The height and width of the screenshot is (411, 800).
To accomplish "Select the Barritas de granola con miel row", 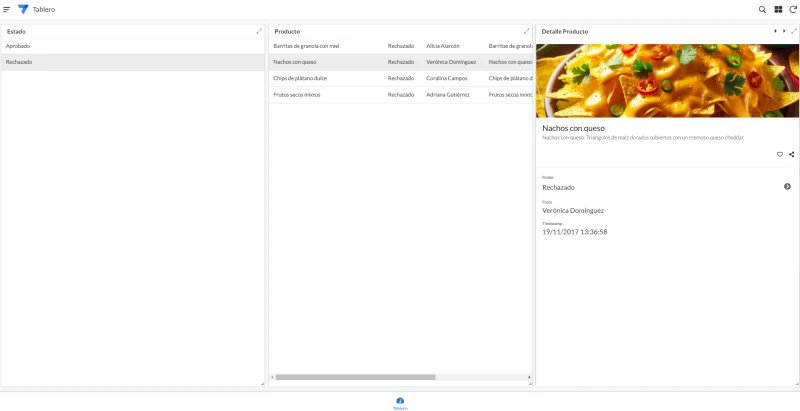I will coord(401,46).
